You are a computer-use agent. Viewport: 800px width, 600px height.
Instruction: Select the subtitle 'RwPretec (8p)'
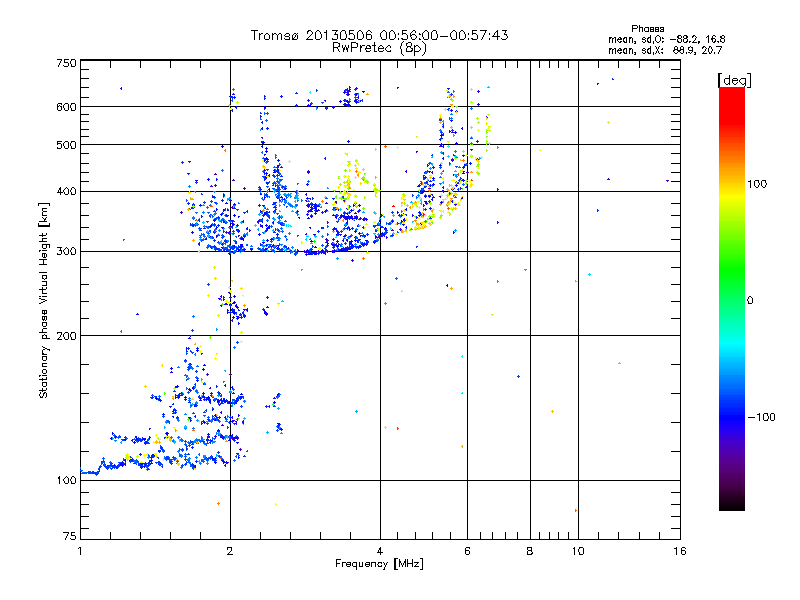pyautogui.click(x=379, y=48)
